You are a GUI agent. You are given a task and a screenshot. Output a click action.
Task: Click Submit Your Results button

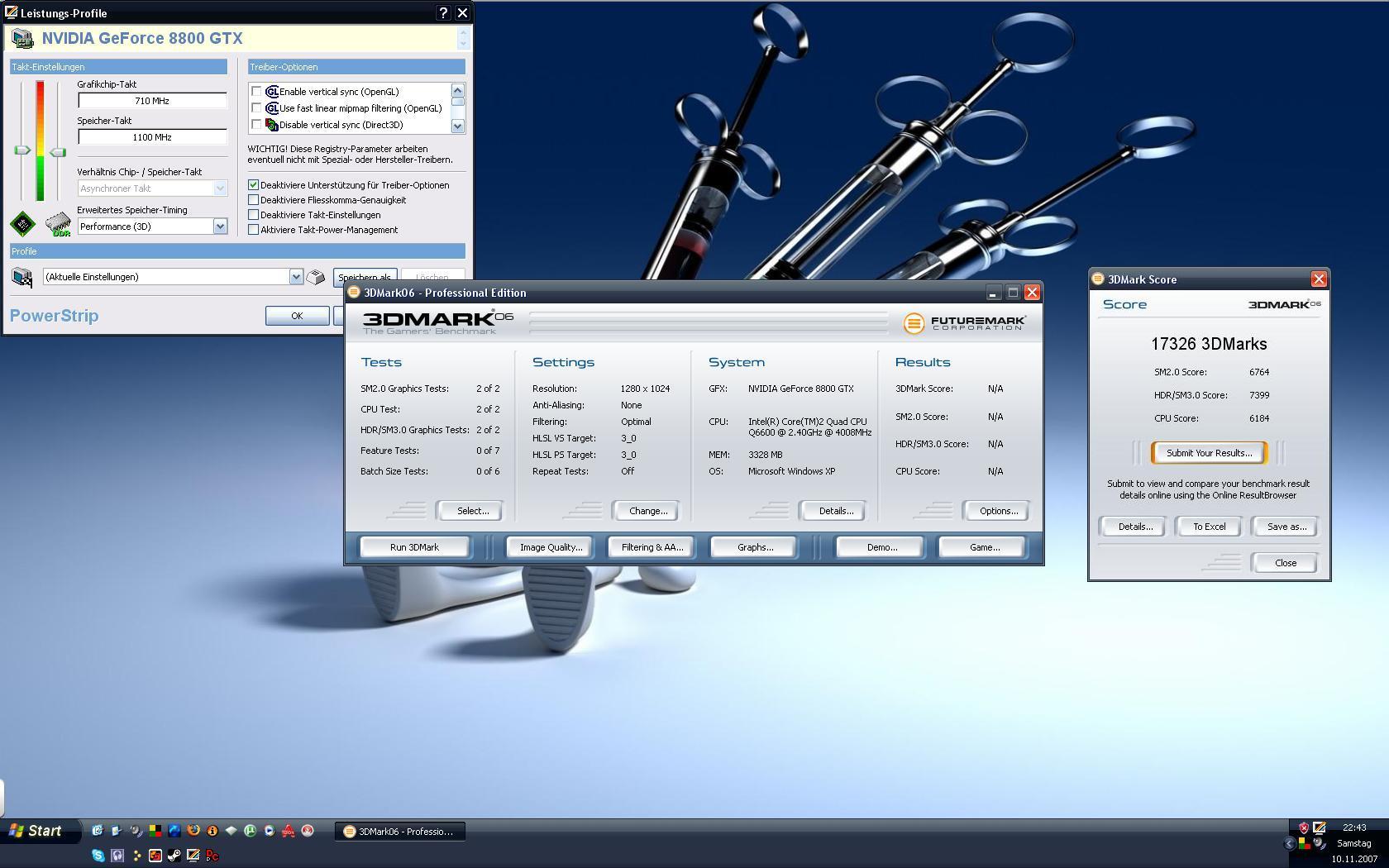[x=1209, y=453]
